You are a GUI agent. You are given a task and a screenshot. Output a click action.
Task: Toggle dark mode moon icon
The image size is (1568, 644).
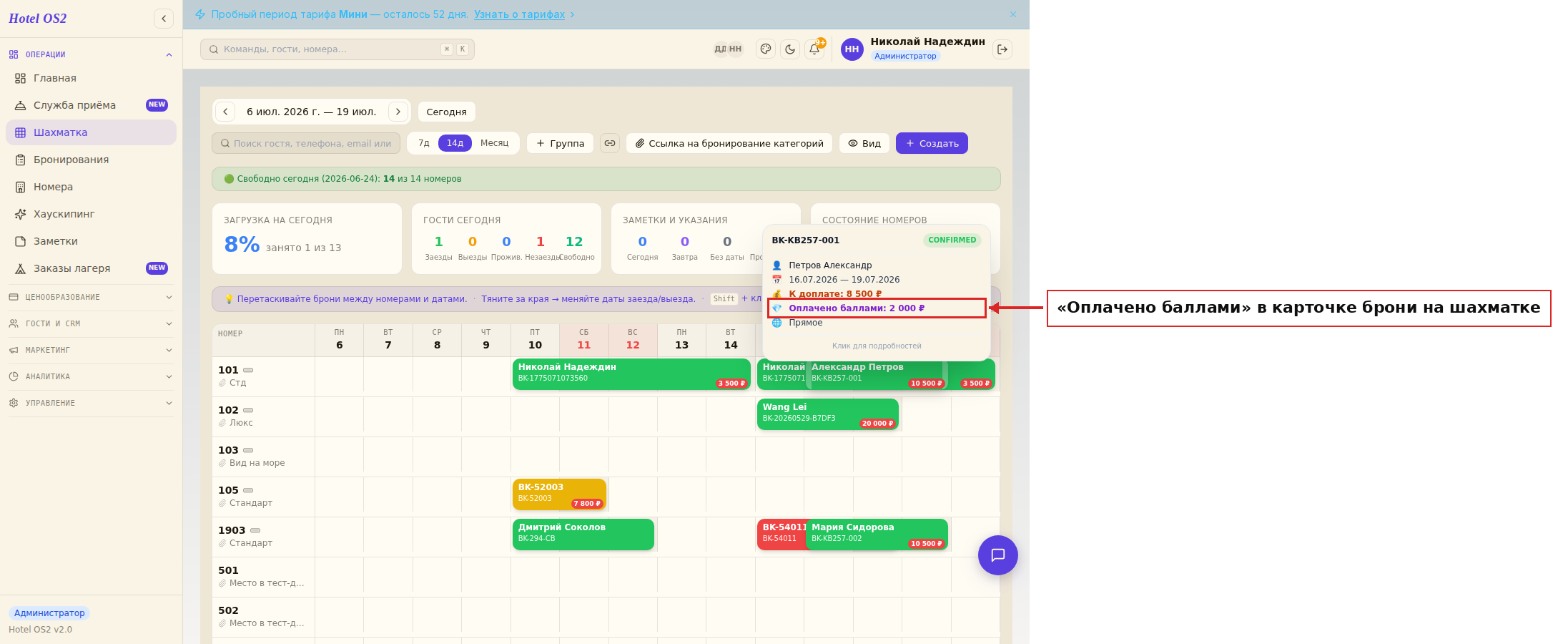coord(790,49)
